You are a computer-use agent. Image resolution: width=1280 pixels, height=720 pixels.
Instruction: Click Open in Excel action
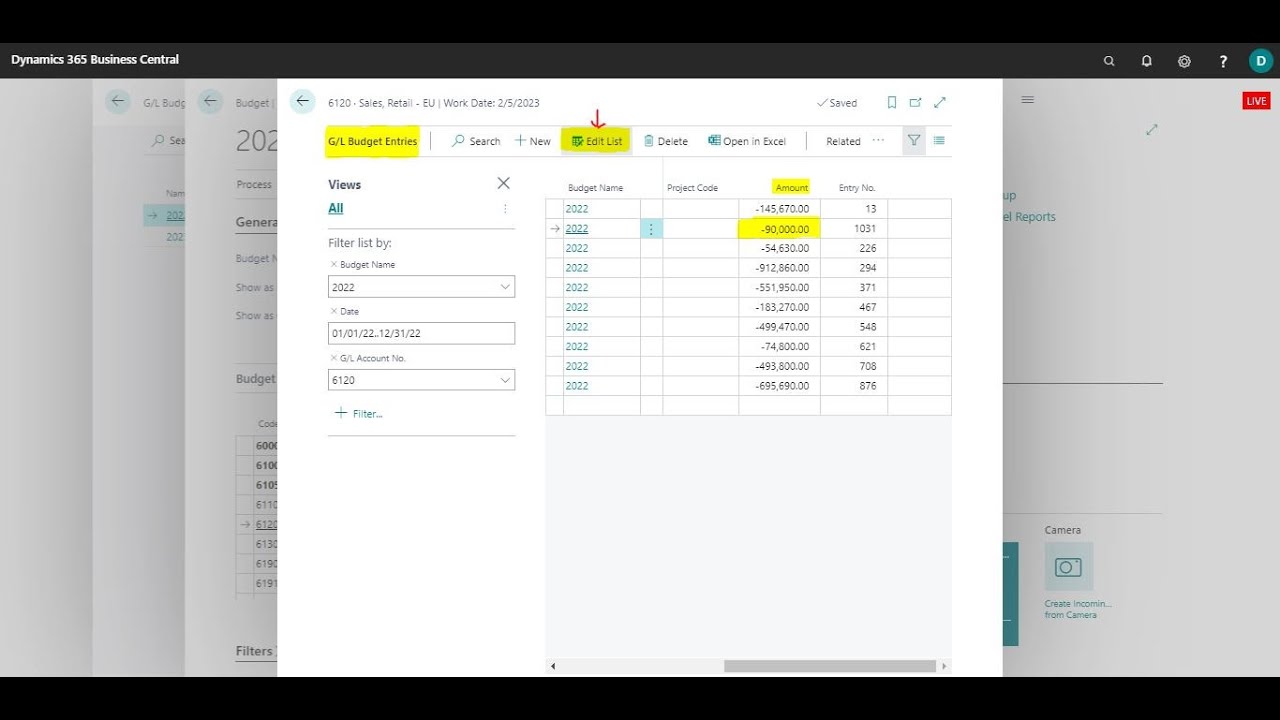pyautogui.click(x=747, y=141)
